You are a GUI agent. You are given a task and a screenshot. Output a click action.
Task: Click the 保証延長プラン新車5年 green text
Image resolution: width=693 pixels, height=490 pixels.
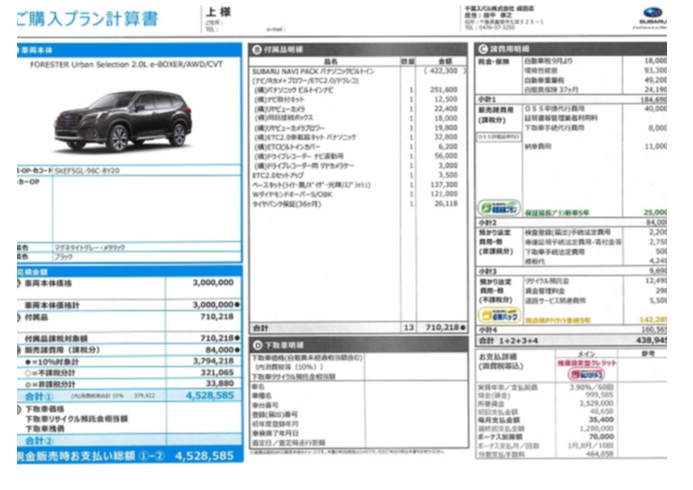557,213
